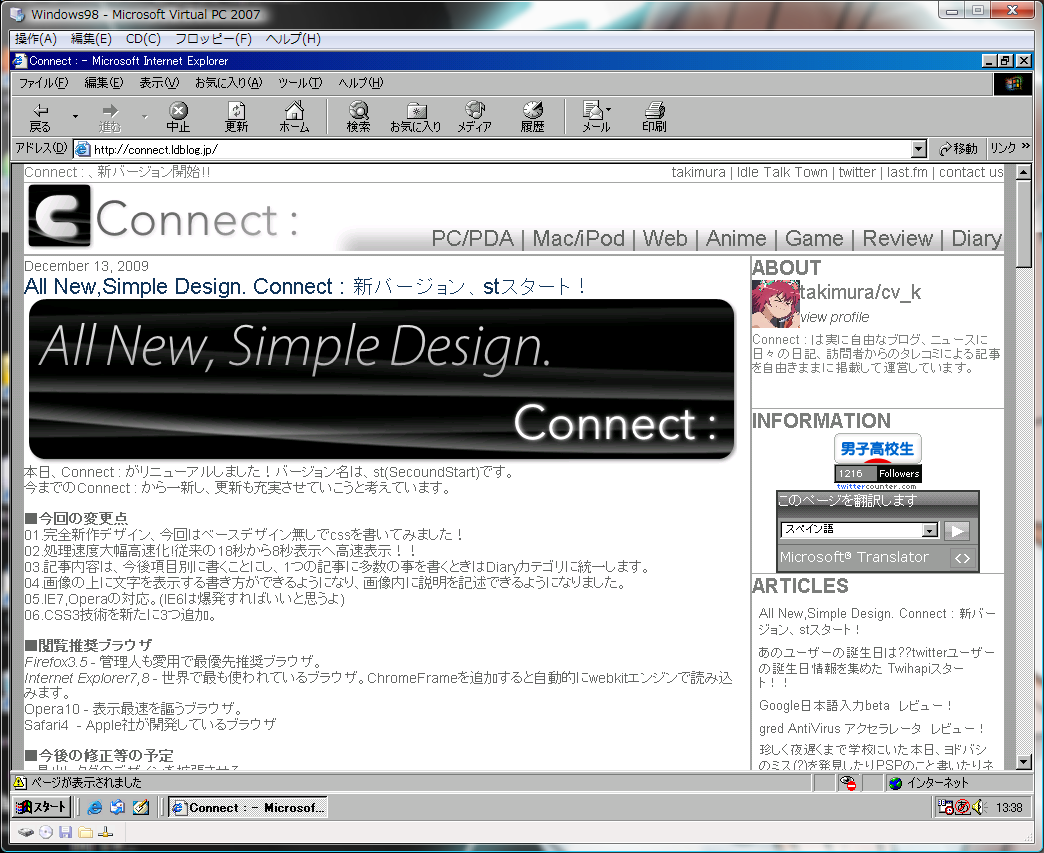Image resolution: width=1044 pixels, height=853 pixels.
Task: Refresh the page with 更新
Action: click(236, 117)
